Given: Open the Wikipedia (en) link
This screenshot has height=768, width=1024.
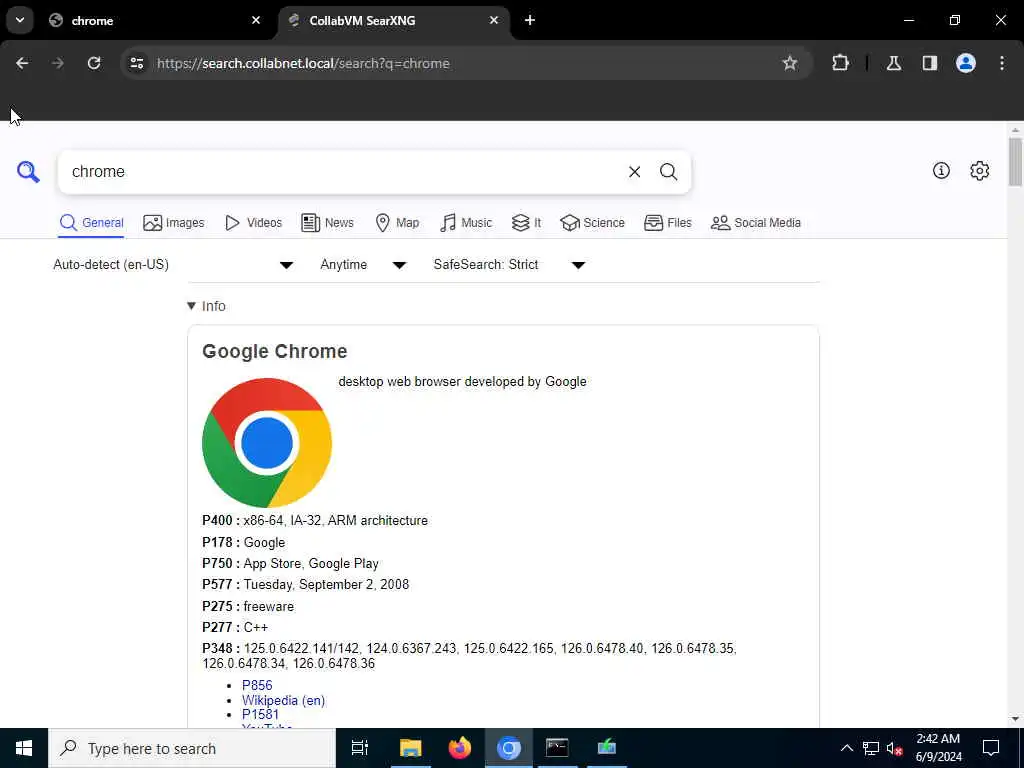Looking at the screenshot, I should click(x=283, y=700).
